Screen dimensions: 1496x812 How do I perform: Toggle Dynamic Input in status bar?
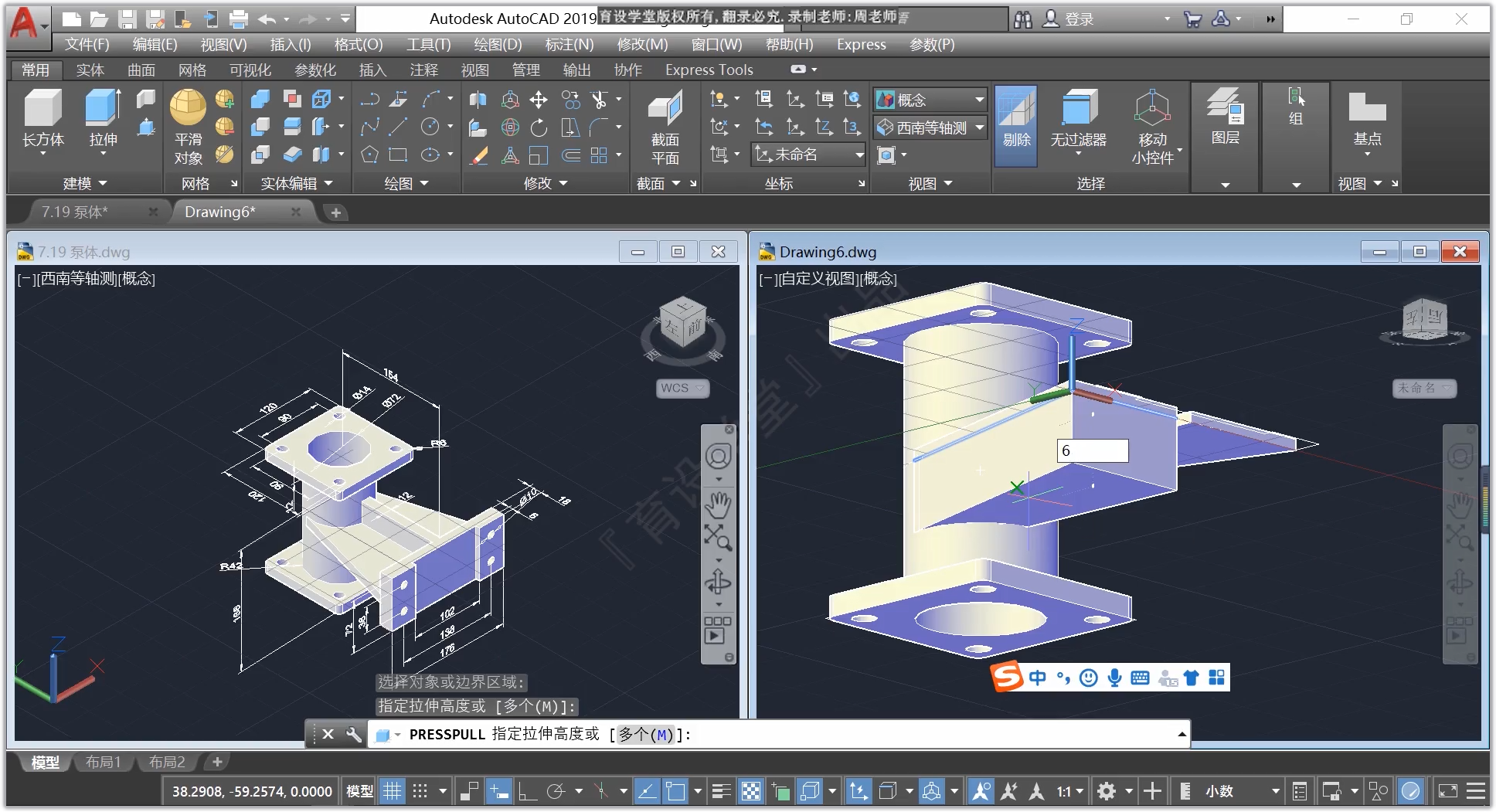click(x=499, y=791)
